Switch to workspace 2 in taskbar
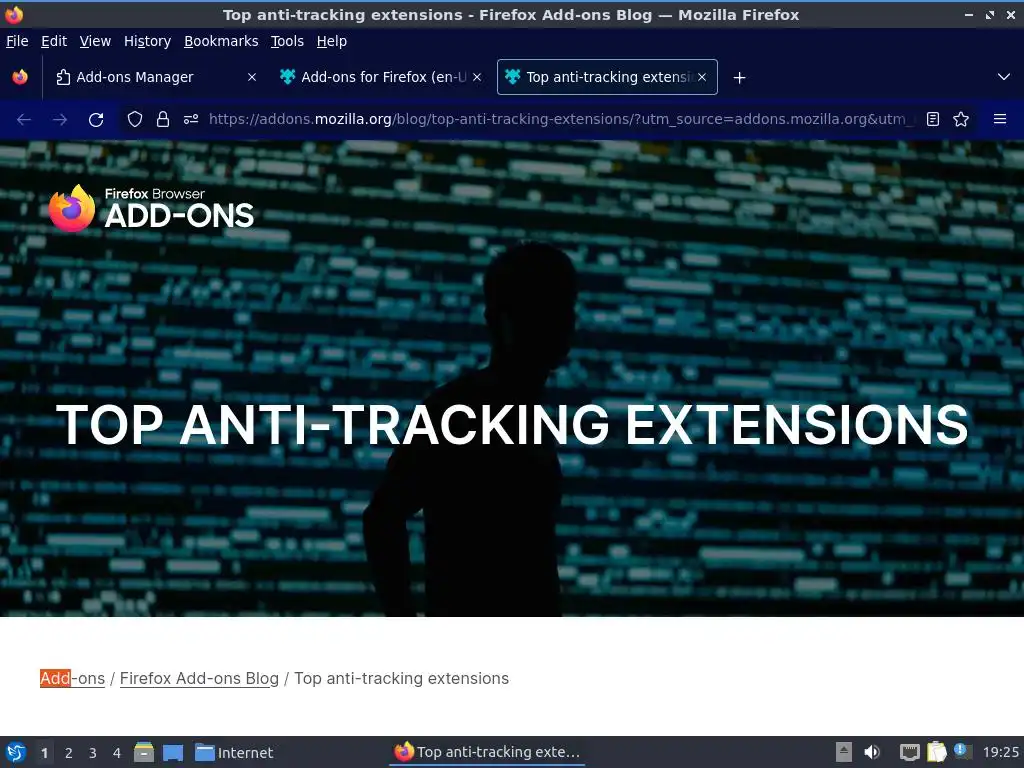Viewport: 1024px width, 768px height. coord(69,753)
